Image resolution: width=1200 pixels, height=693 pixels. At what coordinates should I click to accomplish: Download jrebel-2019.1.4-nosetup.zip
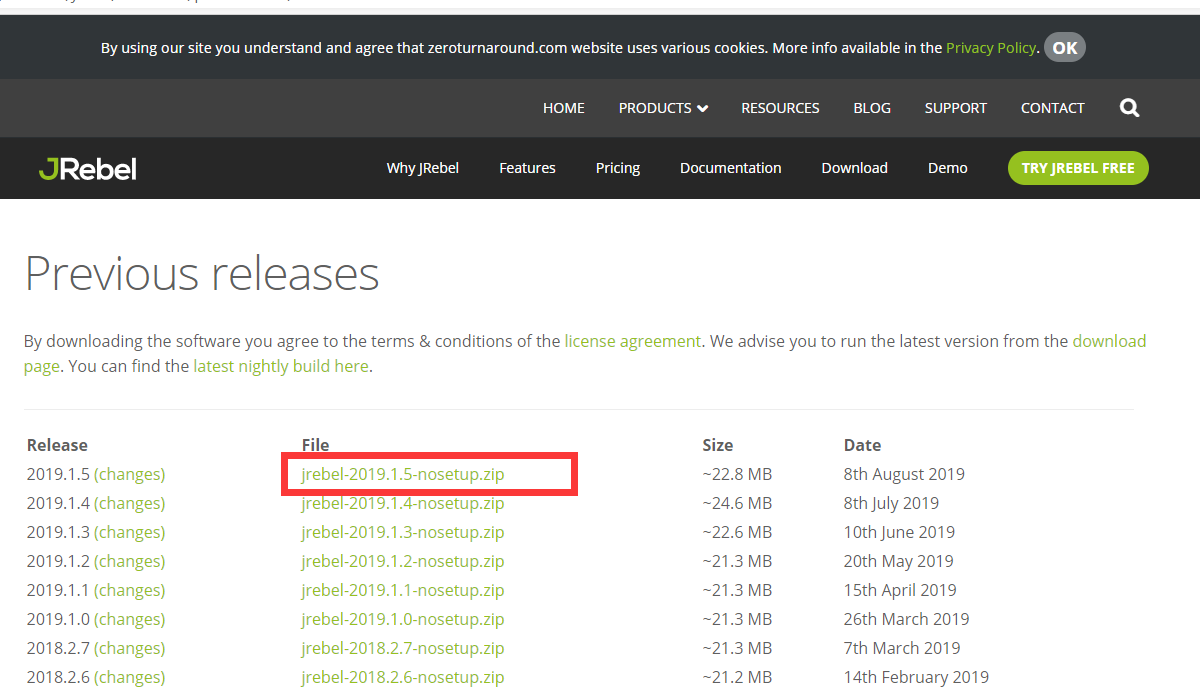tap(403, 503)
